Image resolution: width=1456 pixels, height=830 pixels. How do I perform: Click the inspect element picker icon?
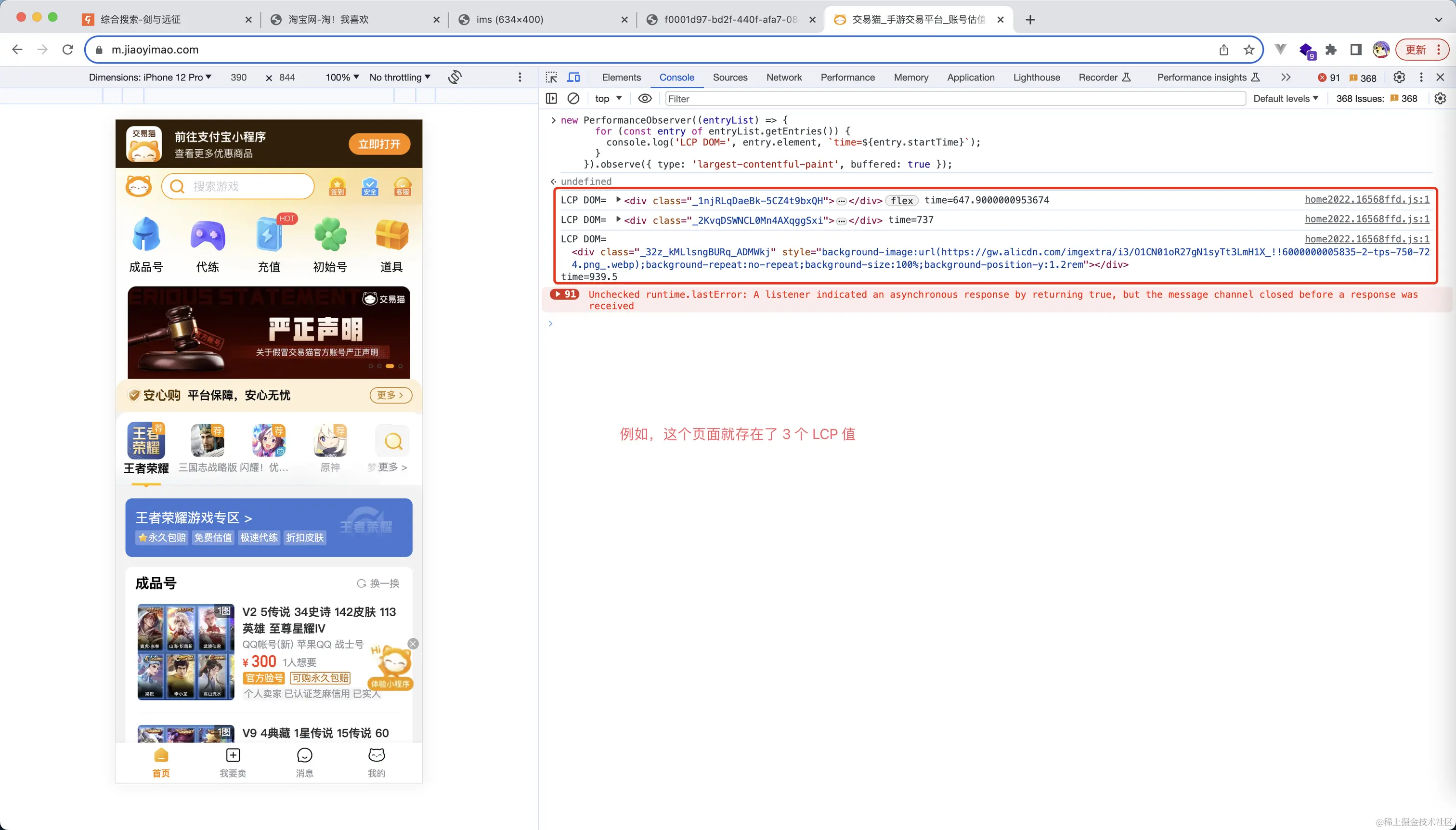tap(551, 77)
